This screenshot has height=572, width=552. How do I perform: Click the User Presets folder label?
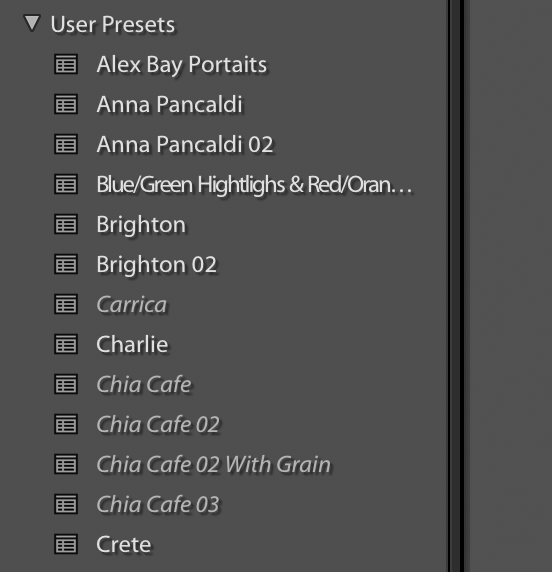click(113, 24)
